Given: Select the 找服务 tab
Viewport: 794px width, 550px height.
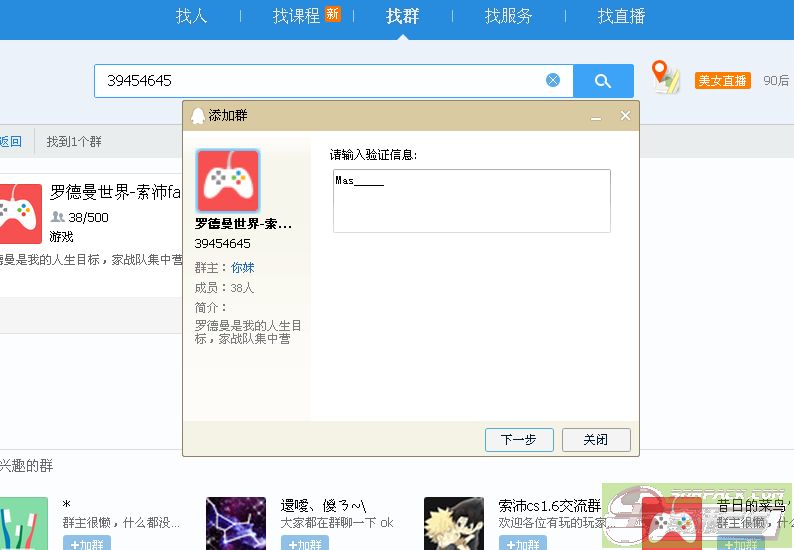Looking at the screenshot, I should 508,16.
